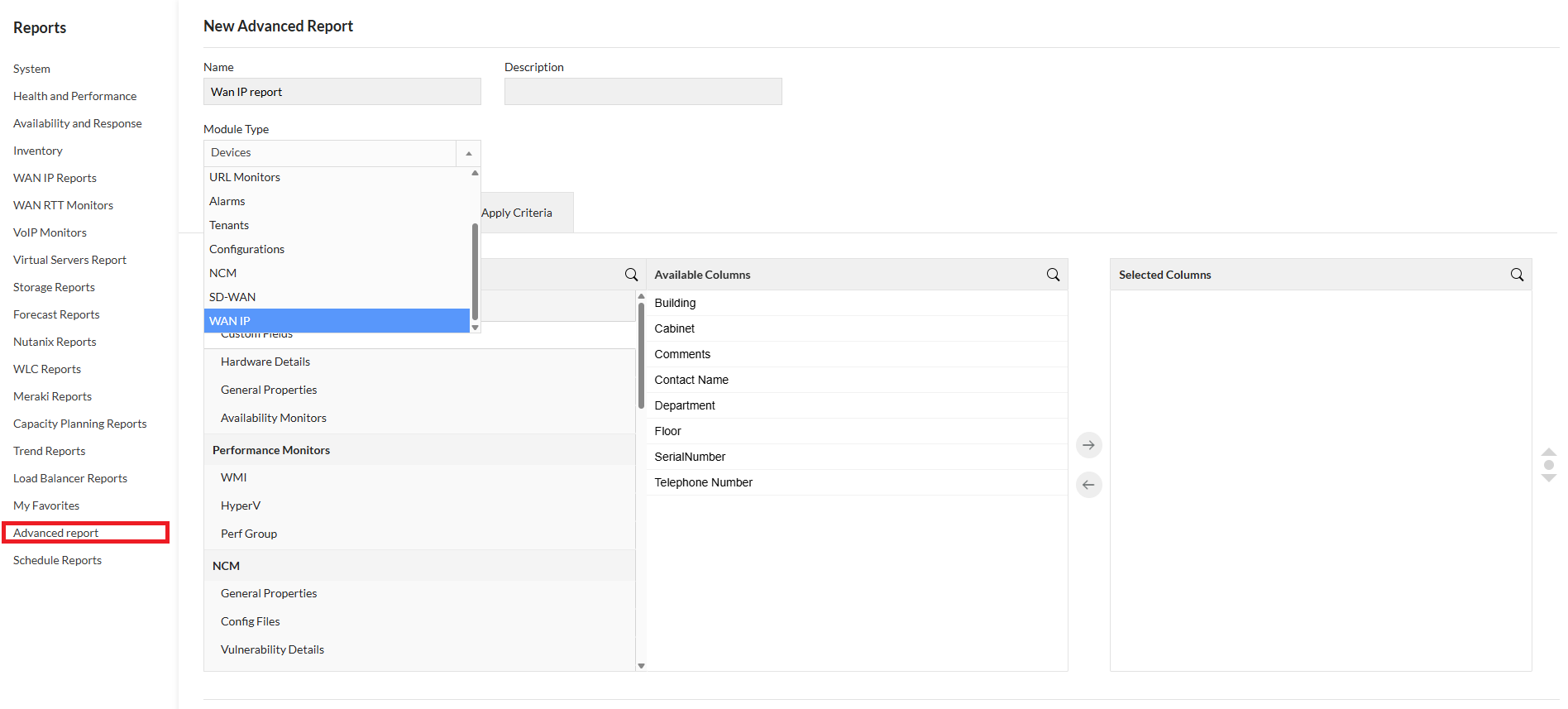Click move-up triangle beside Selected Columns
This screenshot has height=709, width=1568.
point(1549,452)
